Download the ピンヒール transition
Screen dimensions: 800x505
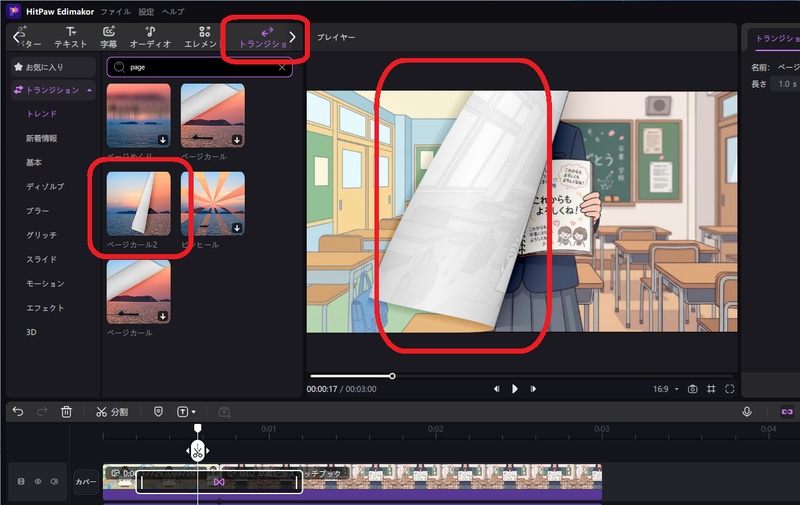click(237, 228)
